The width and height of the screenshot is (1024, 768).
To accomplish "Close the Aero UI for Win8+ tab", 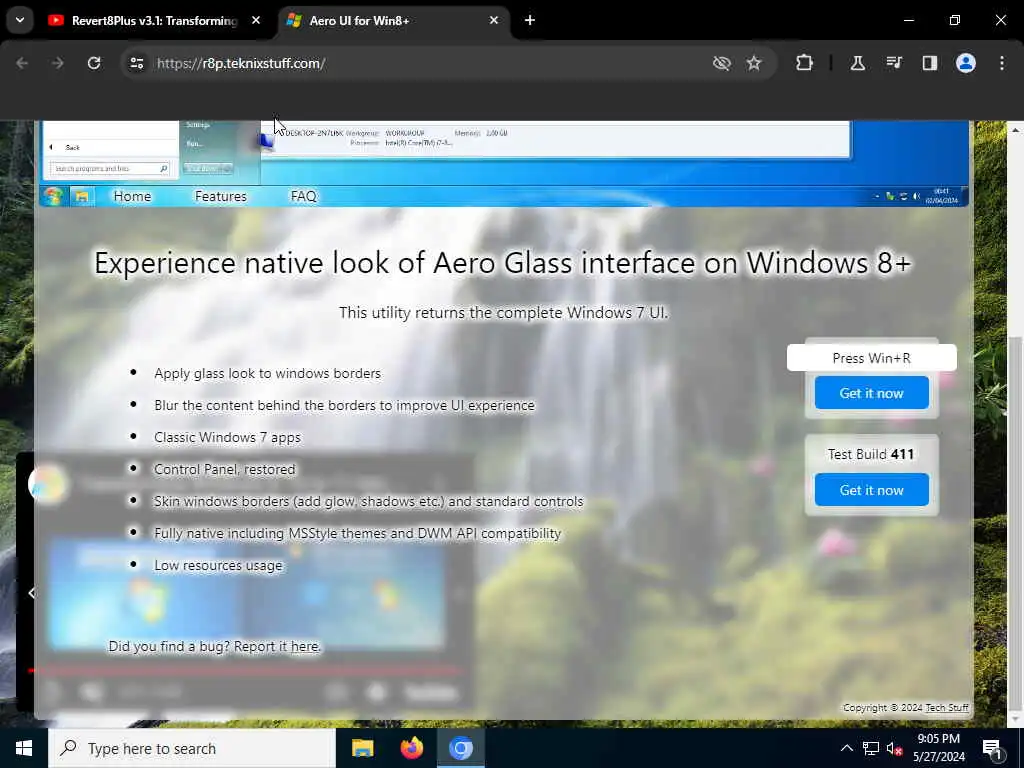I will click(494, 20).
